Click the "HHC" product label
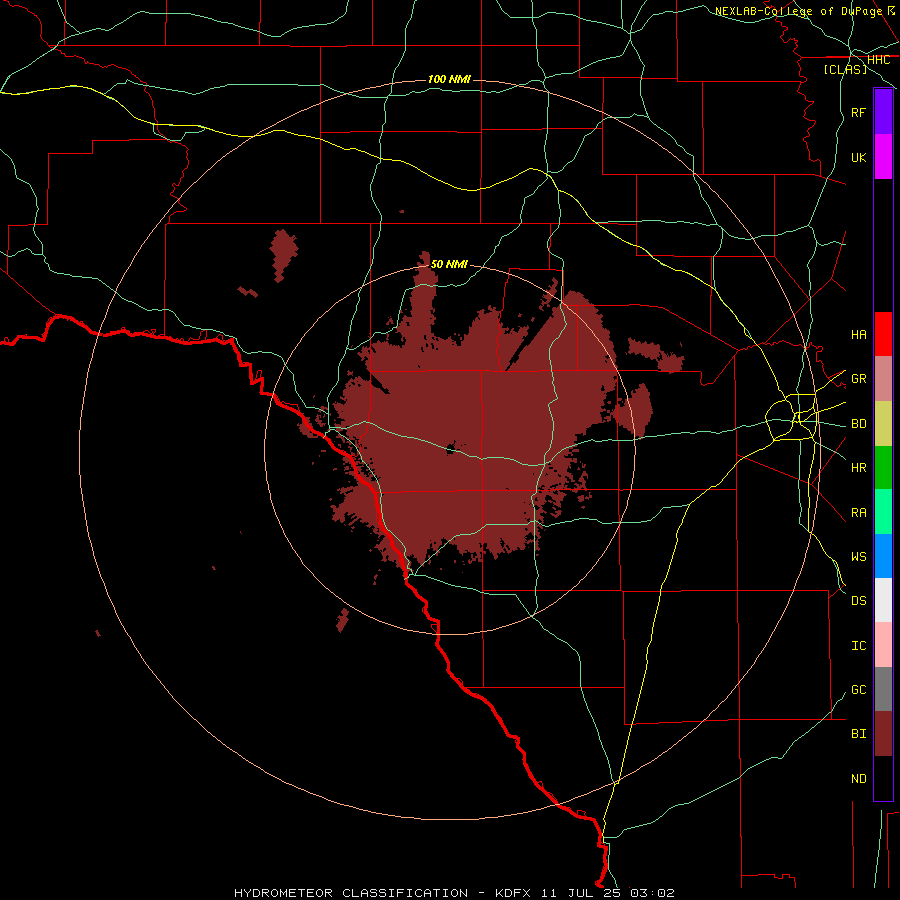This screenshot has width=900, height=900. click(878, 60)
